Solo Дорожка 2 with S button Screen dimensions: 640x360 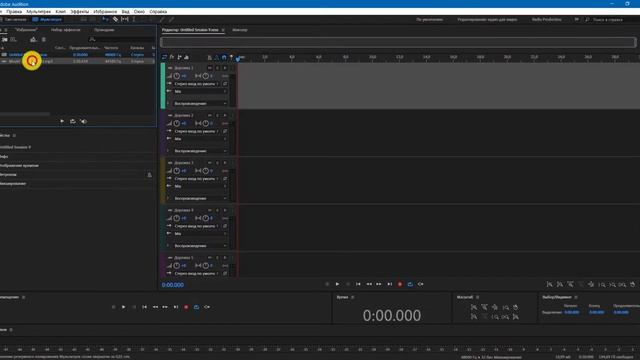click(x=217, y=116)
